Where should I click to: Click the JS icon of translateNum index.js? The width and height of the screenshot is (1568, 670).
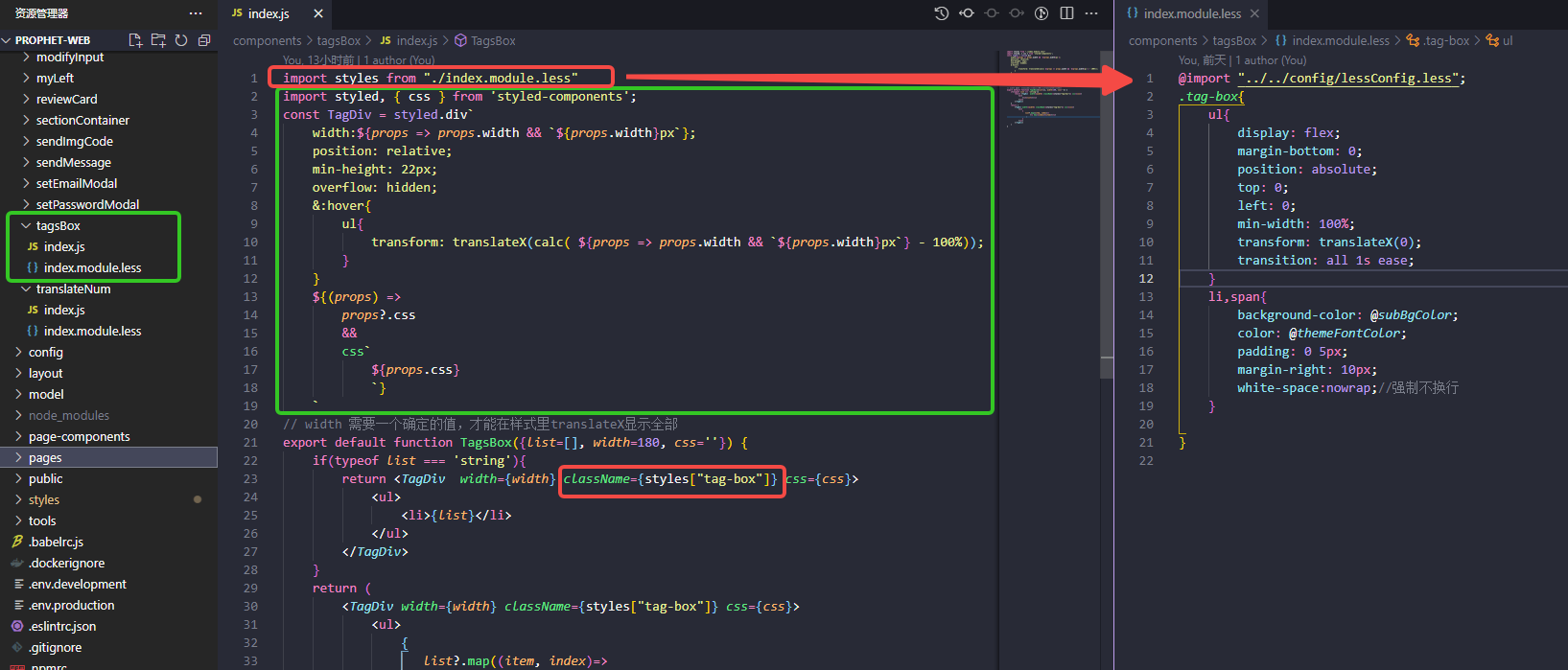pyautogui.click(x=33, y=310)
